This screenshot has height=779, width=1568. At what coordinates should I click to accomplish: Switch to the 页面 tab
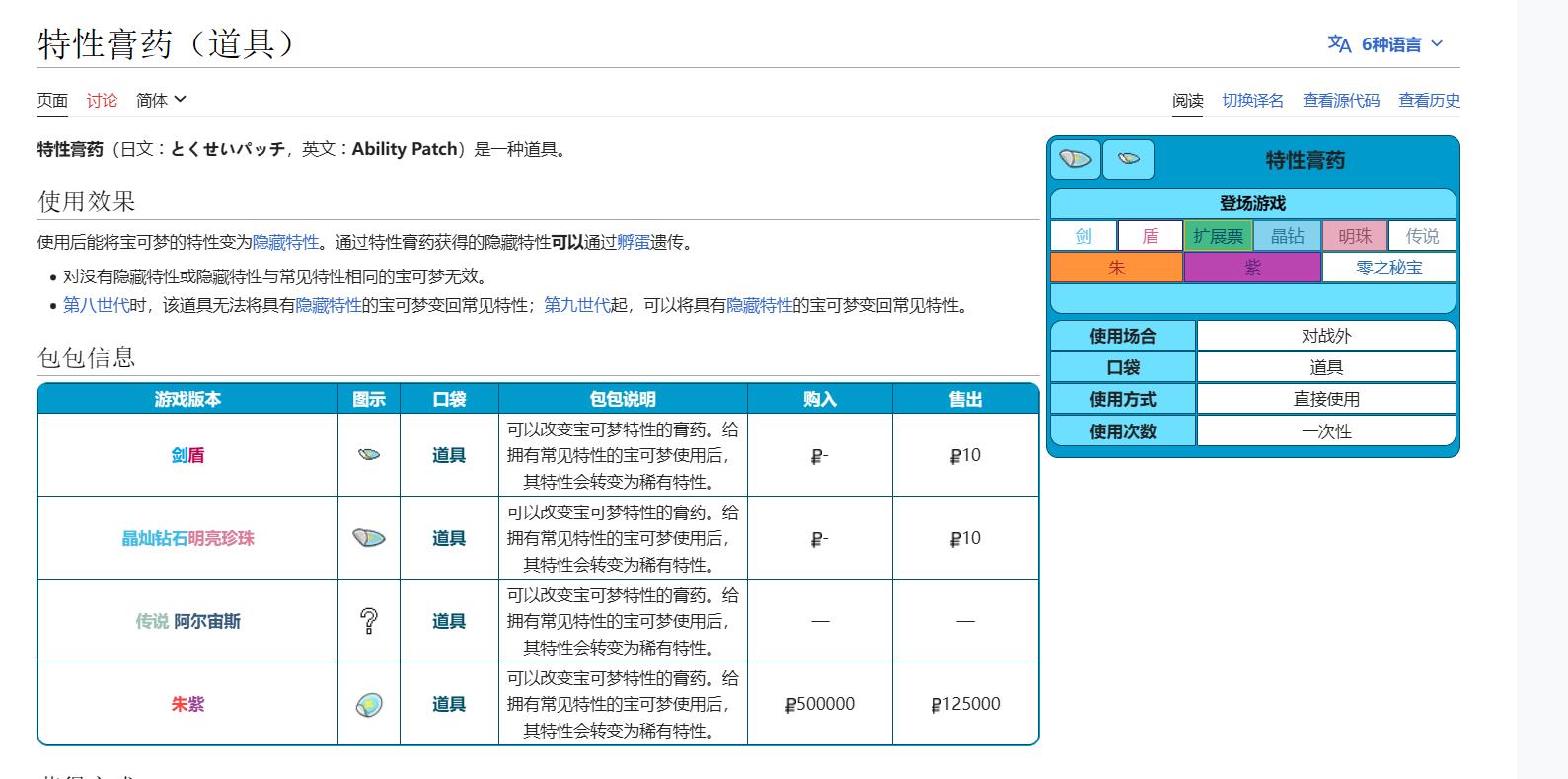point(52,100)
